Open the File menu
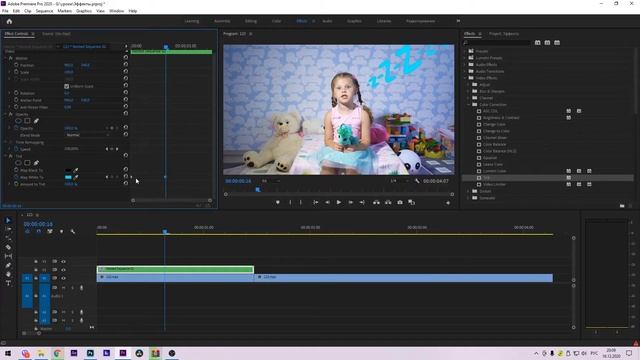 (5, 11)
